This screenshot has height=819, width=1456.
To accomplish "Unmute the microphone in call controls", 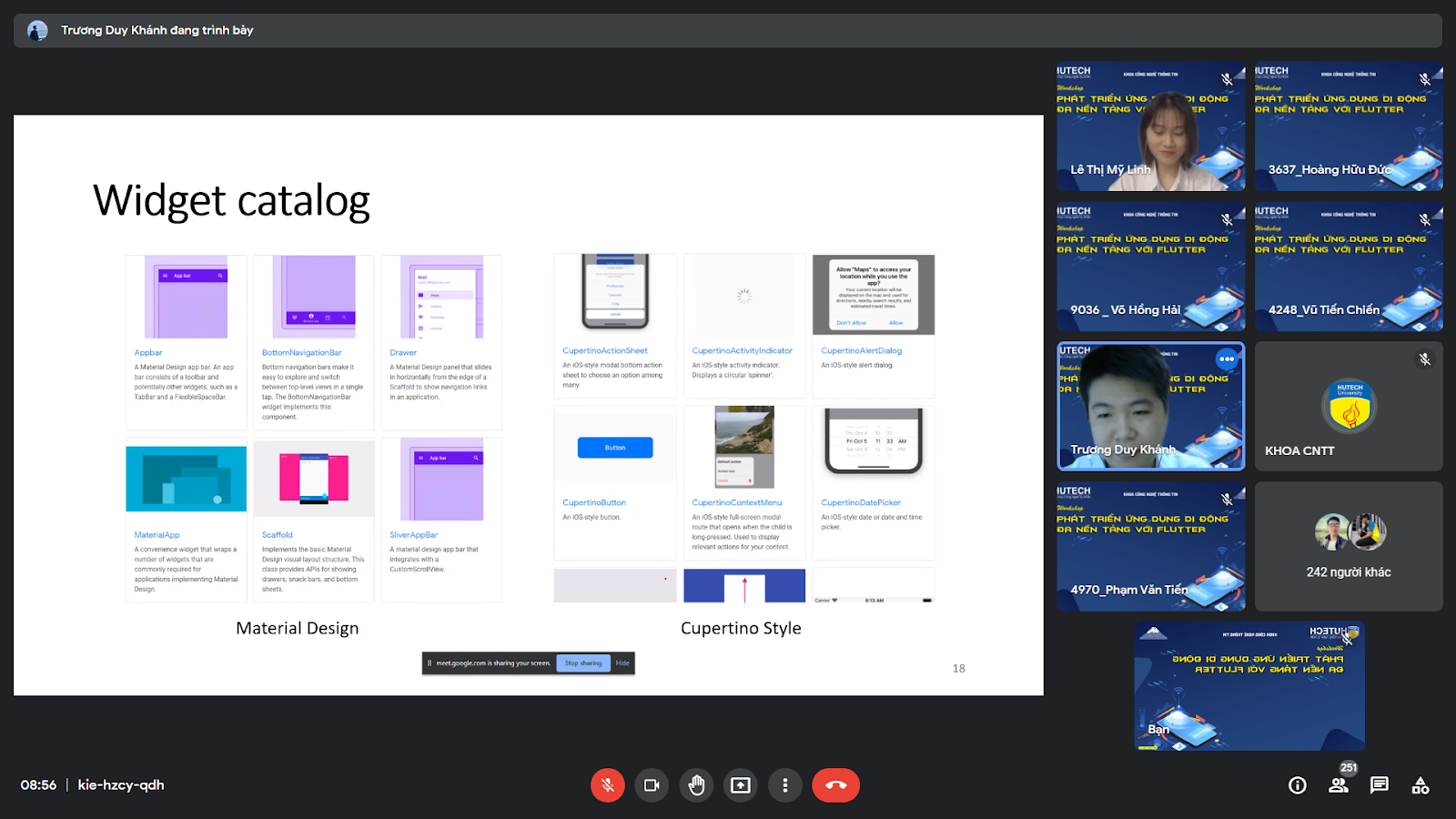I will [608, 785].
